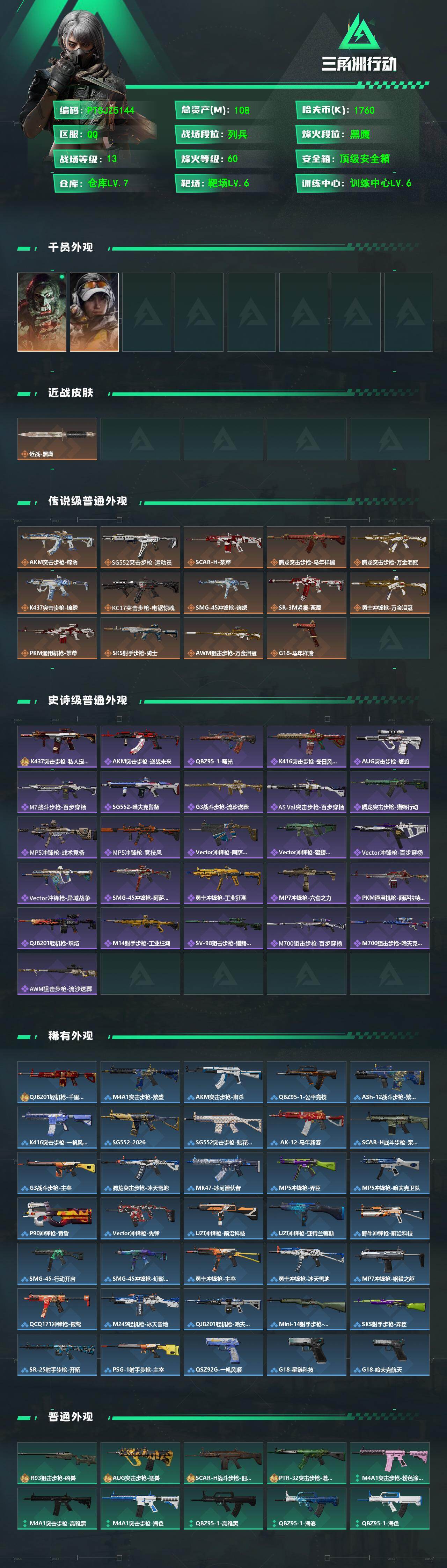Open the 近战-黑鹰 knife skin
The image size is (447, 1568).
[57, 439]
